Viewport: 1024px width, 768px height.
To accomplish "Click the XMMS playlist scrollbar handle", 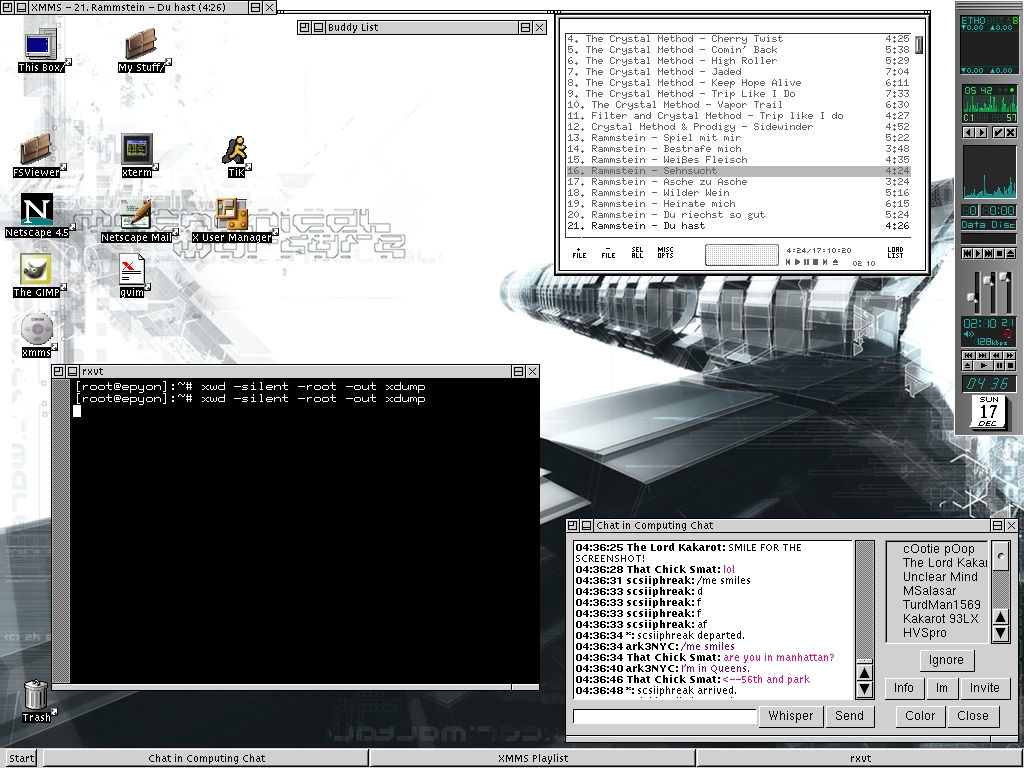I will coord(919,44).
